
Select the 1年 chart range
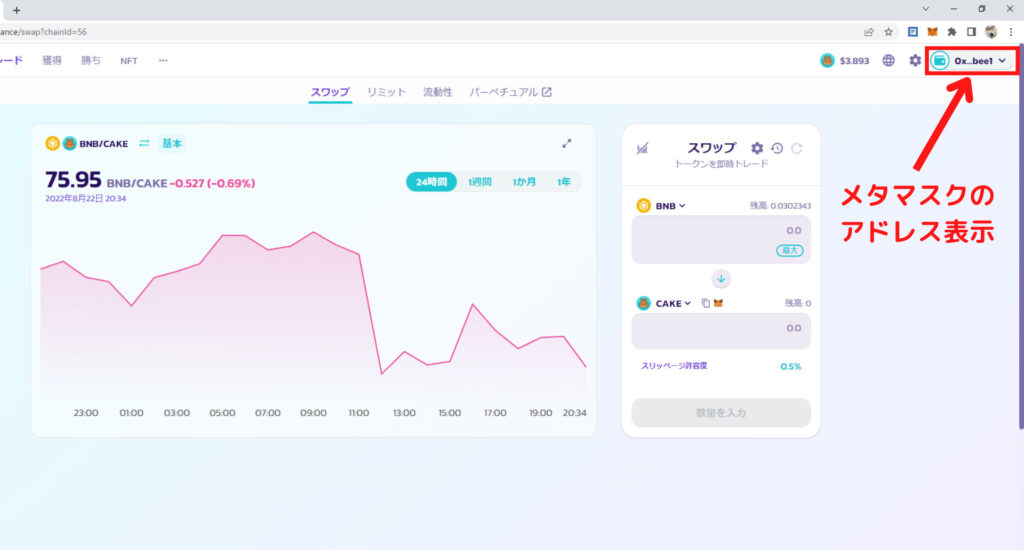[x=564, y=182]
